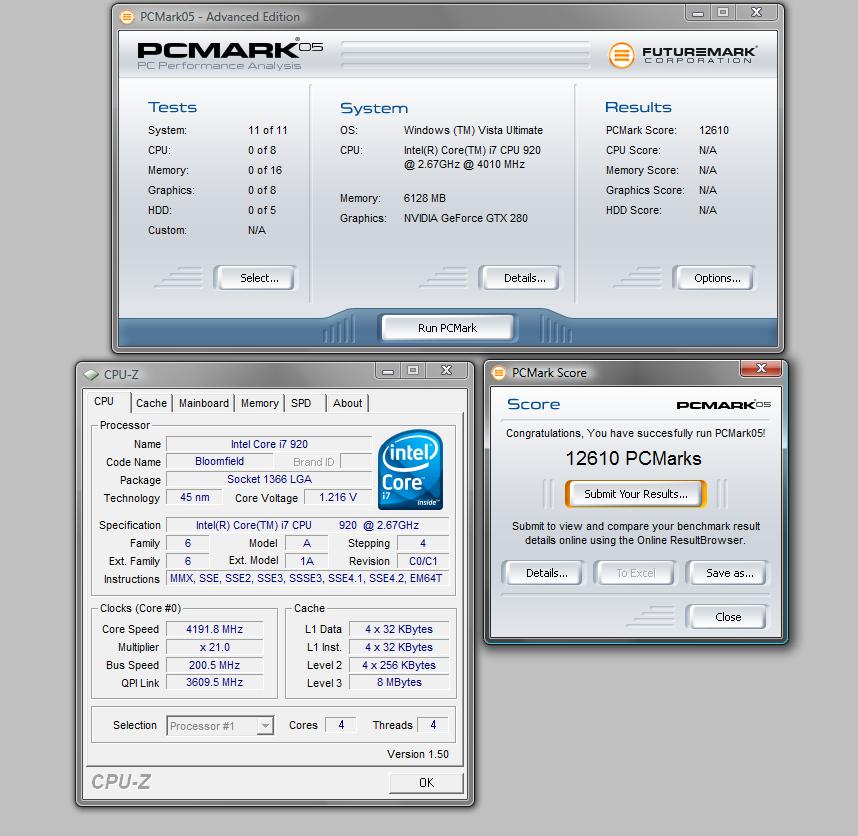Click the Level 3 cache value 8 MBytes

[399, 682]
